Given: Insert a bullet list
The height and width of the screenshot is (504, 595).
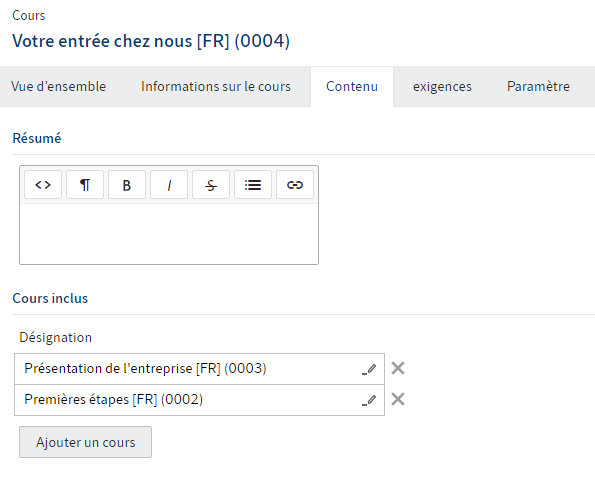Looking at the screenshot, I should [x=253, y=185].
